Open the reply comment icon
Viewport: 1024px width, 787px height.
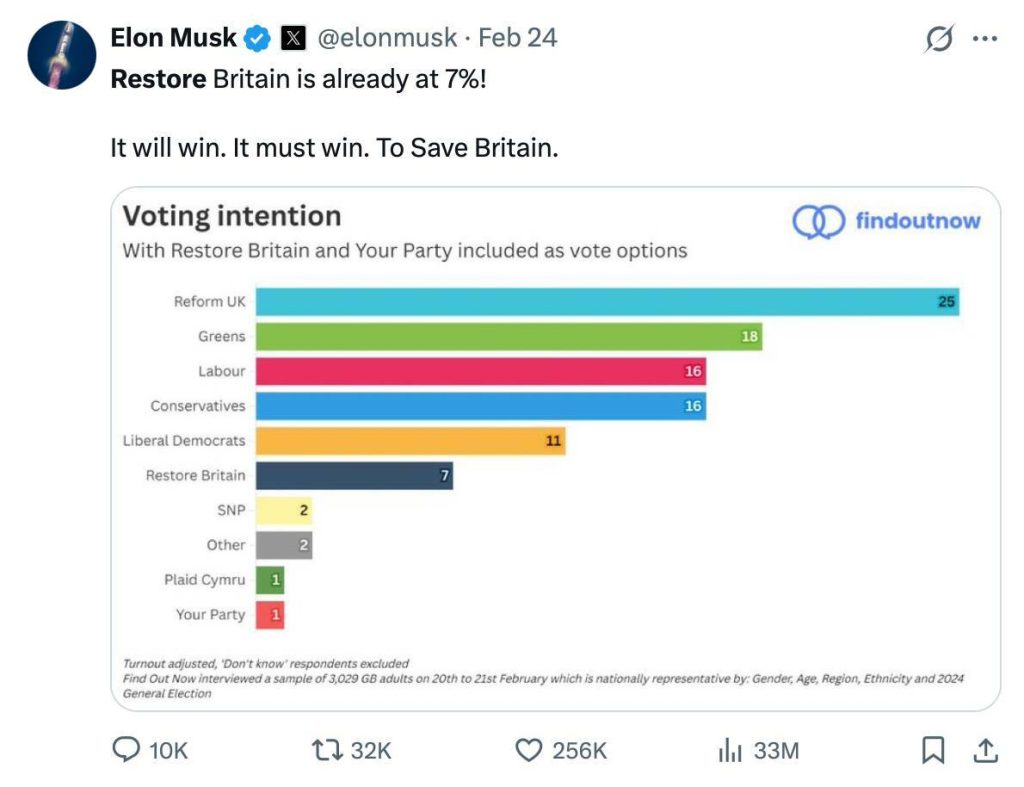[126, 750]
